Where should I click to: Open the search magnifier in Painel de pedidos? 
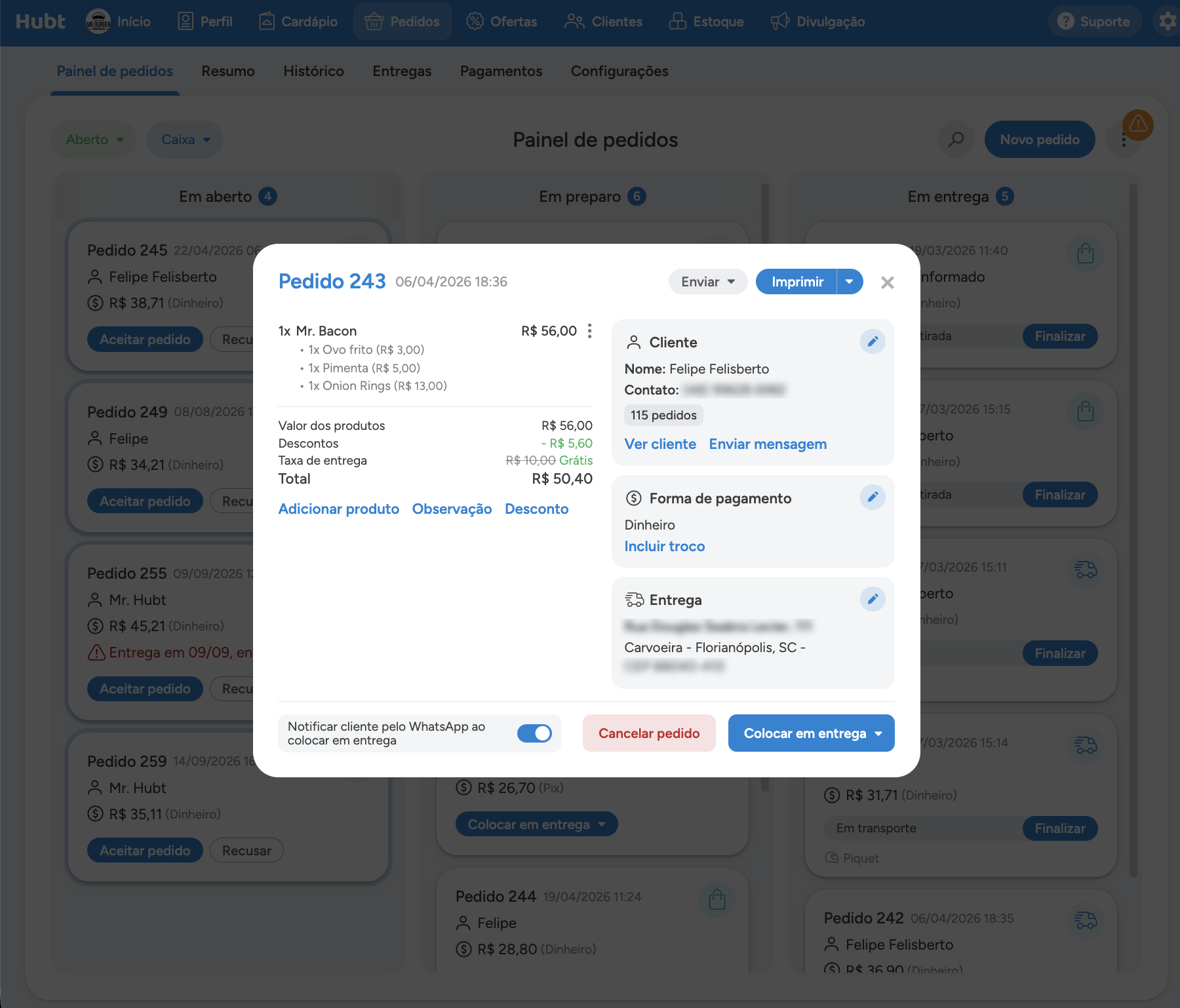tap(956, 139)
